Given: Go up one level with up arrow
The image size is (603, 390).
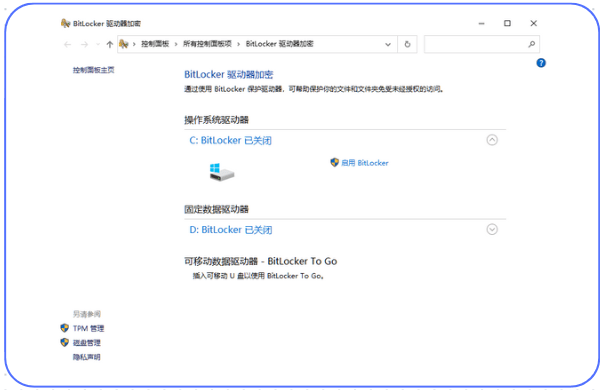Looking at the screenshot, I should (110, 45).
